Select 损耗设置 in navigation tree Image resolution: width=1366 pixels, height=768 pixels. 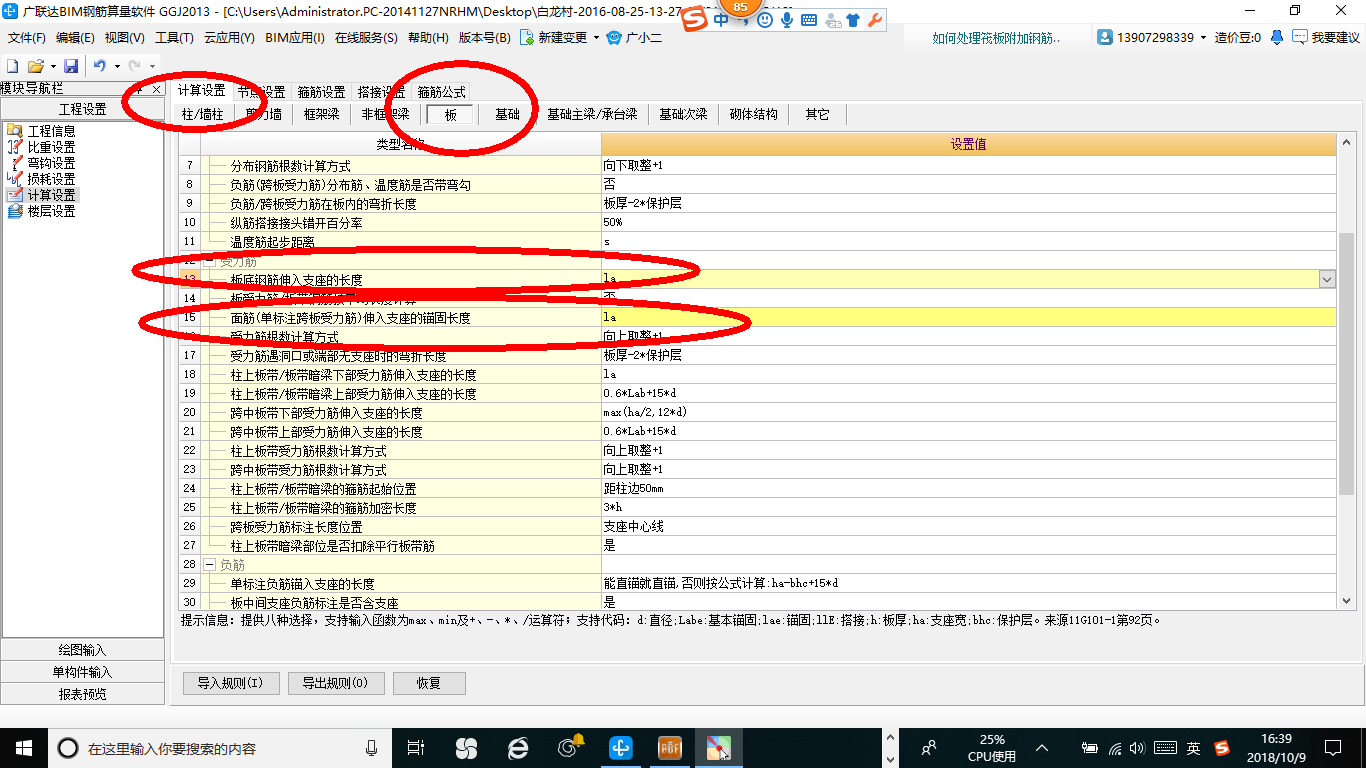coord(51,179)
